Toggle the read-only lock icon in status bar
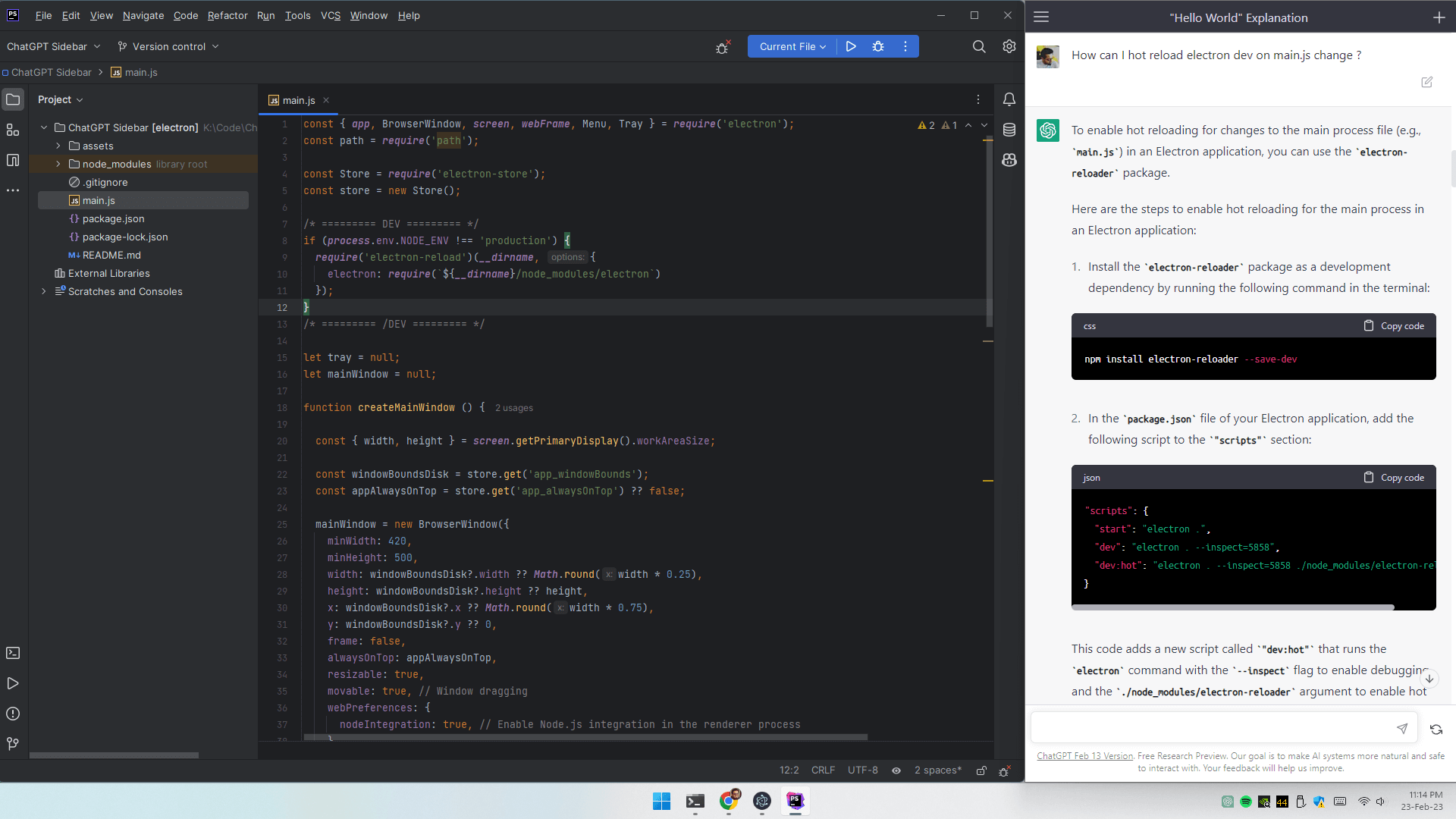The height and width of the screenshot is (819, 1456). [981, 770]
